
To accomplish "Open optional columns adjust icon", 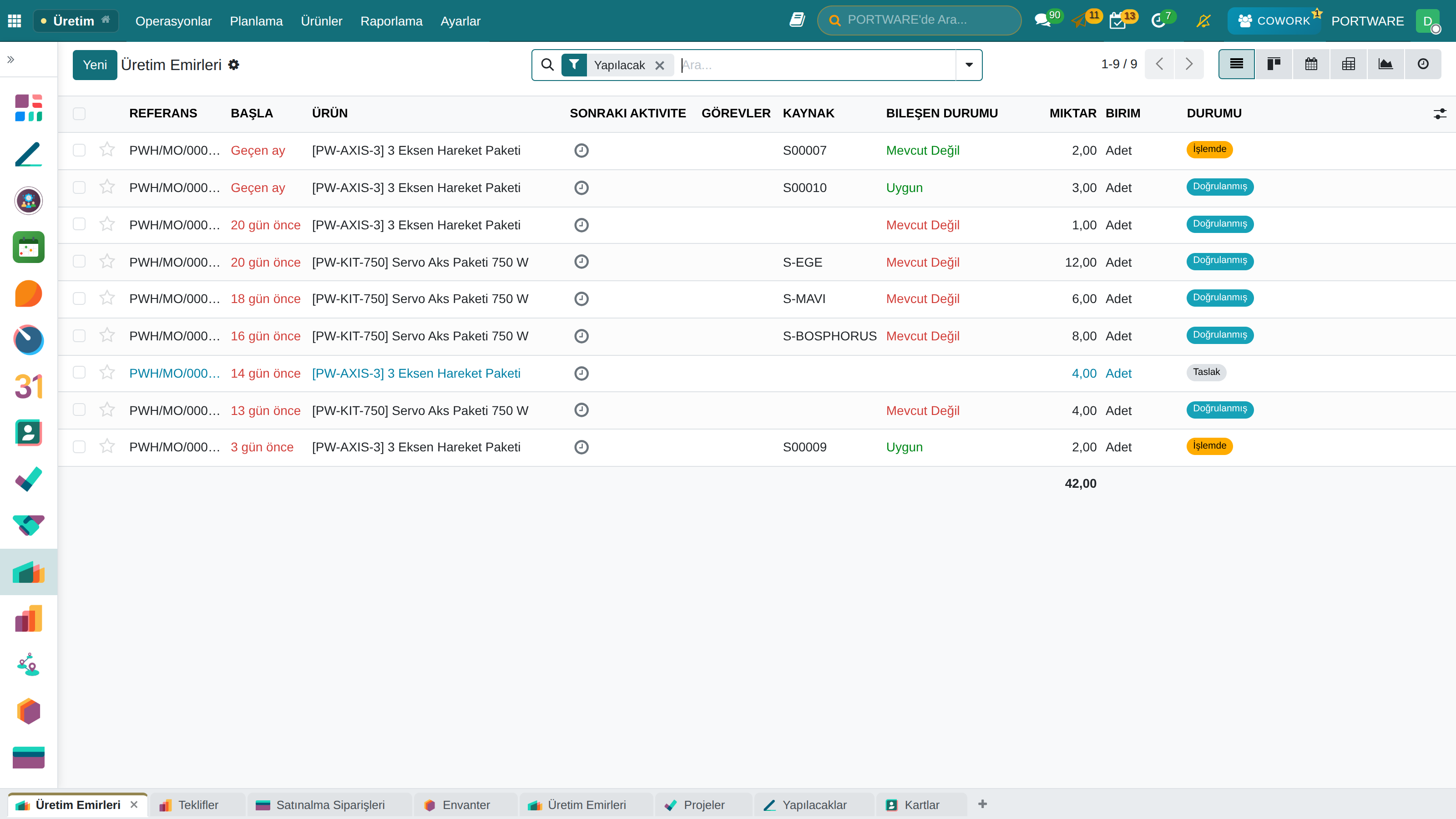I will (1440, 114).
